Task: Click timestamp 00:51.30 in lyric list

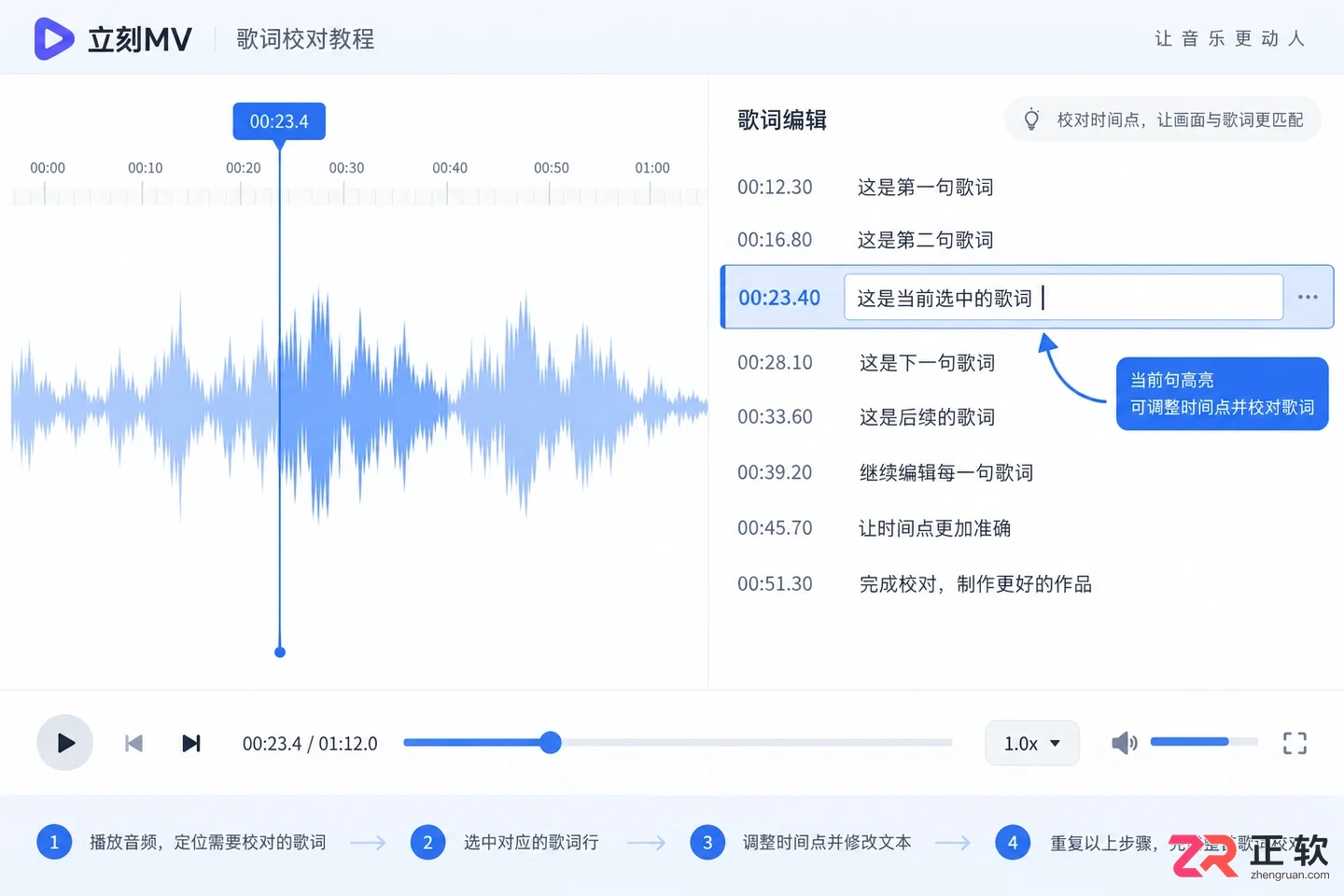Action: click(x=775, y=583)
